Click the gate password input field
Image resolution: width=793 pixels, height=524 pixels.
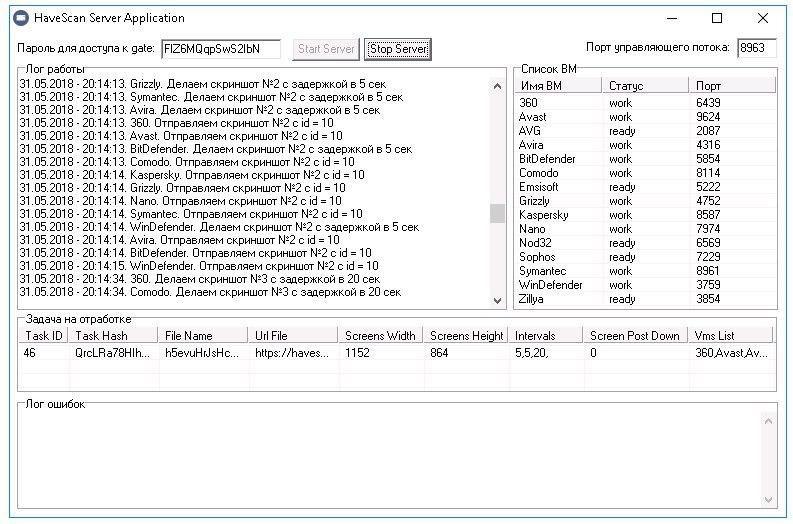(220, 49)
